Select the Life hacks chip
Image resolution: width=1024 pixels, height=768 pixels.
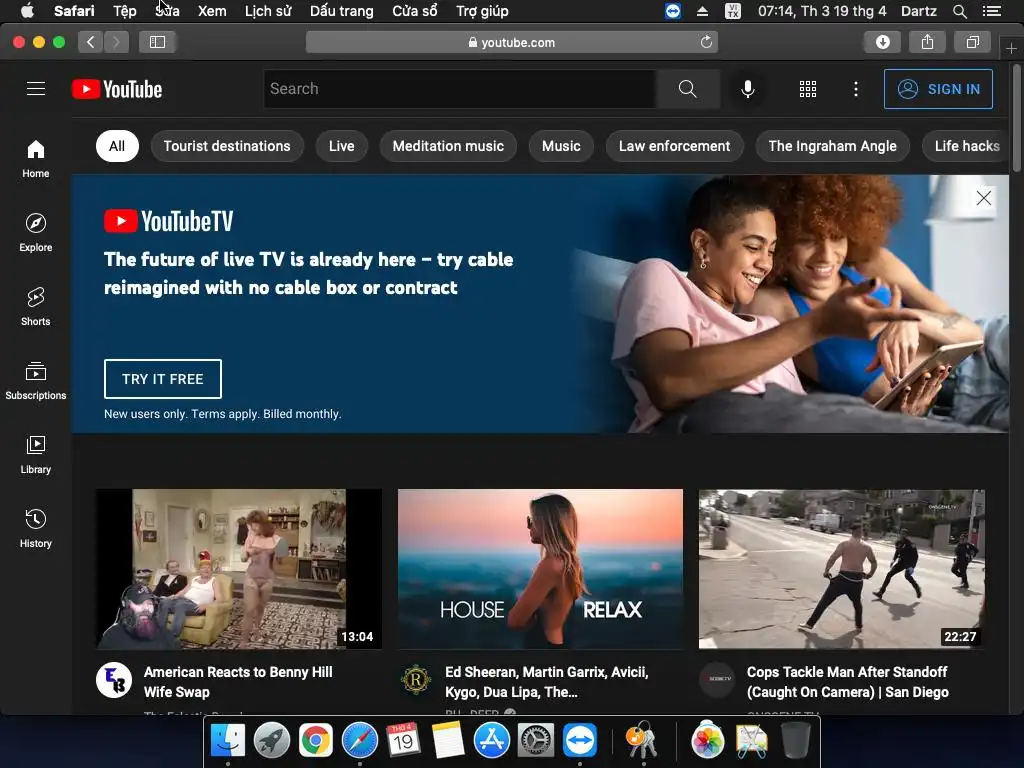click(x=967, y=146)
